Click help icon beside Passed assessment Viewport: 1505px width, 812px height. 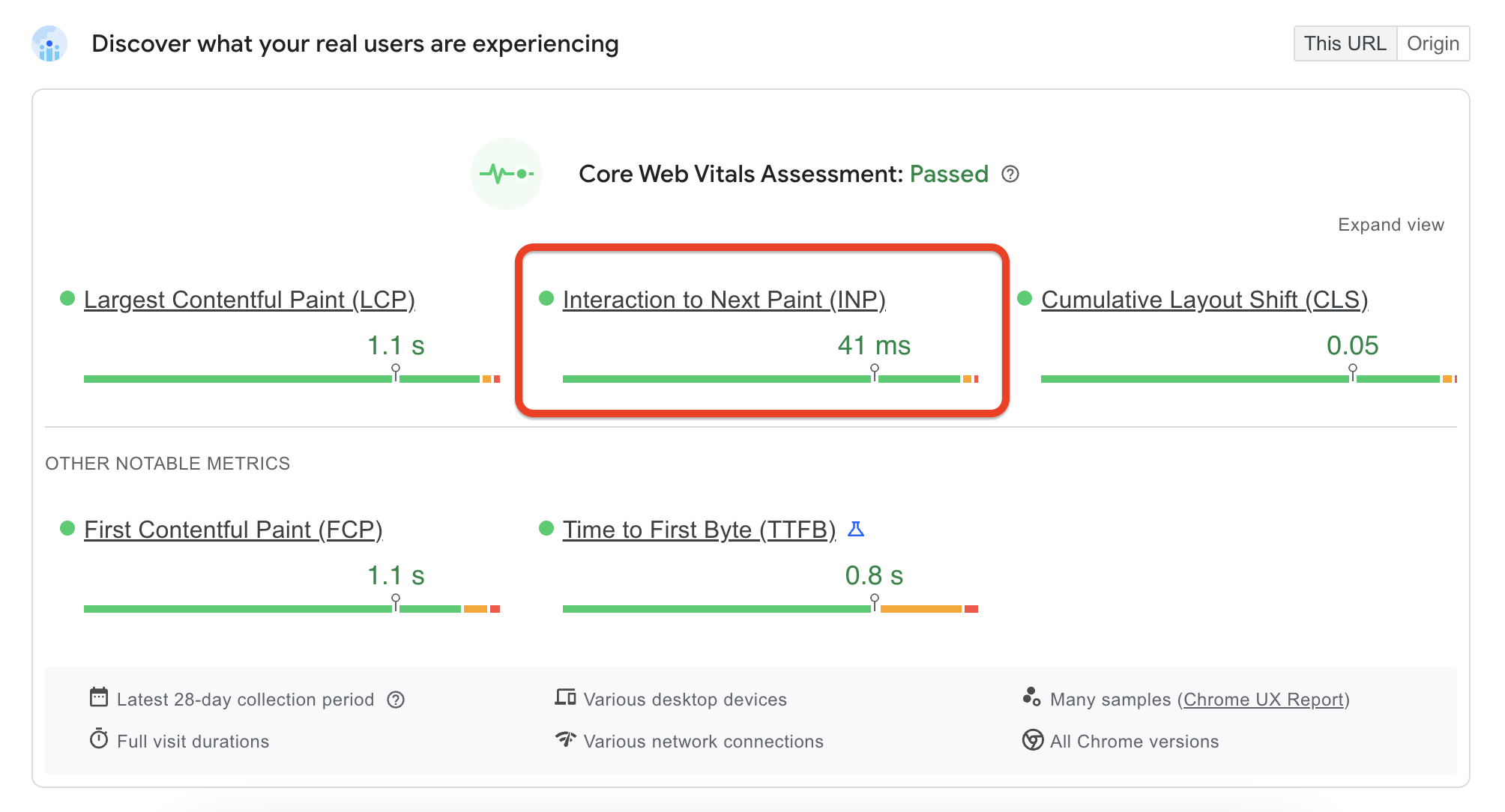point(1010,174)
